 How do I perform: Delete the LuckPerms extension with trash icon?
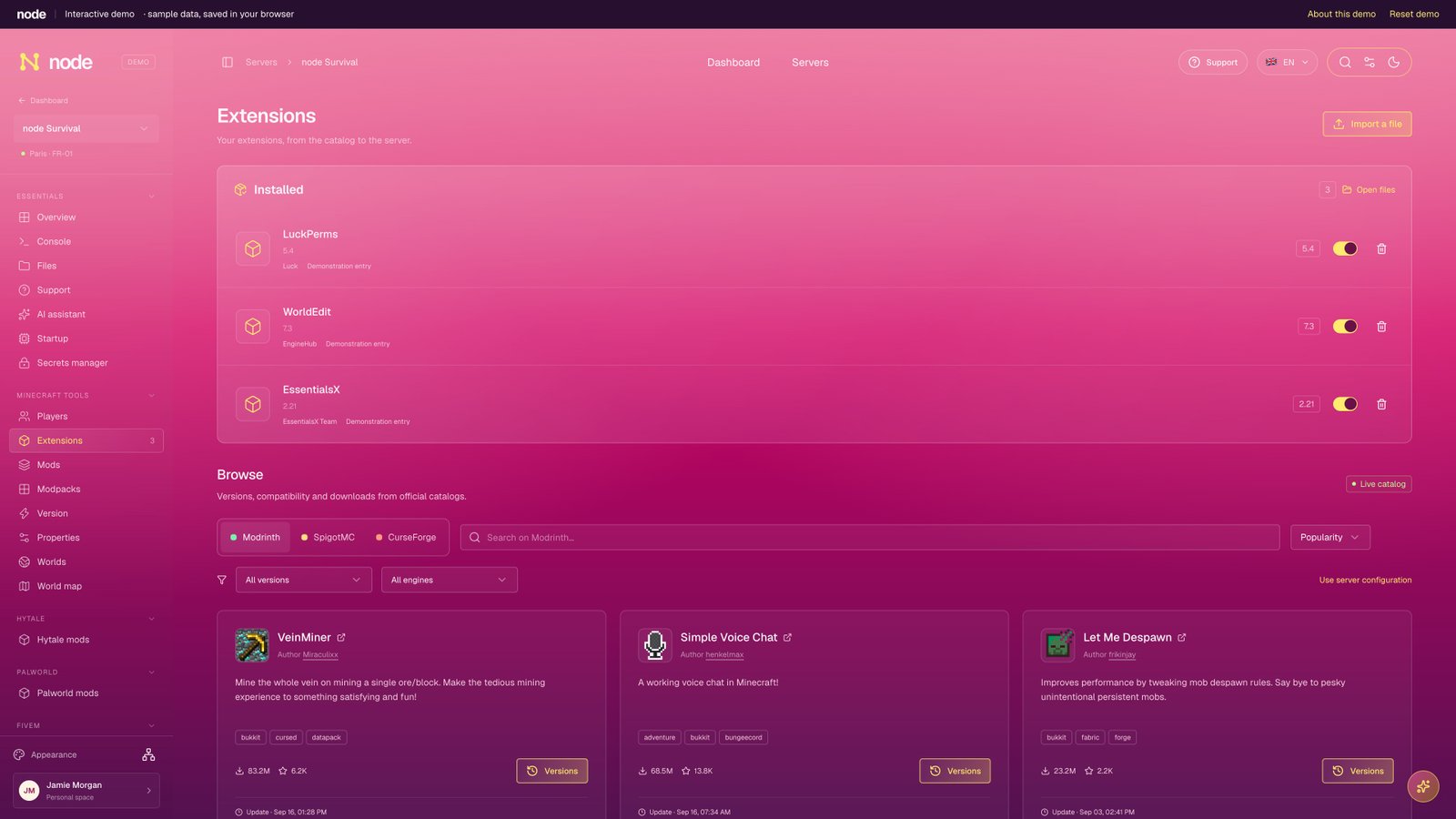tap(1381, 248)
